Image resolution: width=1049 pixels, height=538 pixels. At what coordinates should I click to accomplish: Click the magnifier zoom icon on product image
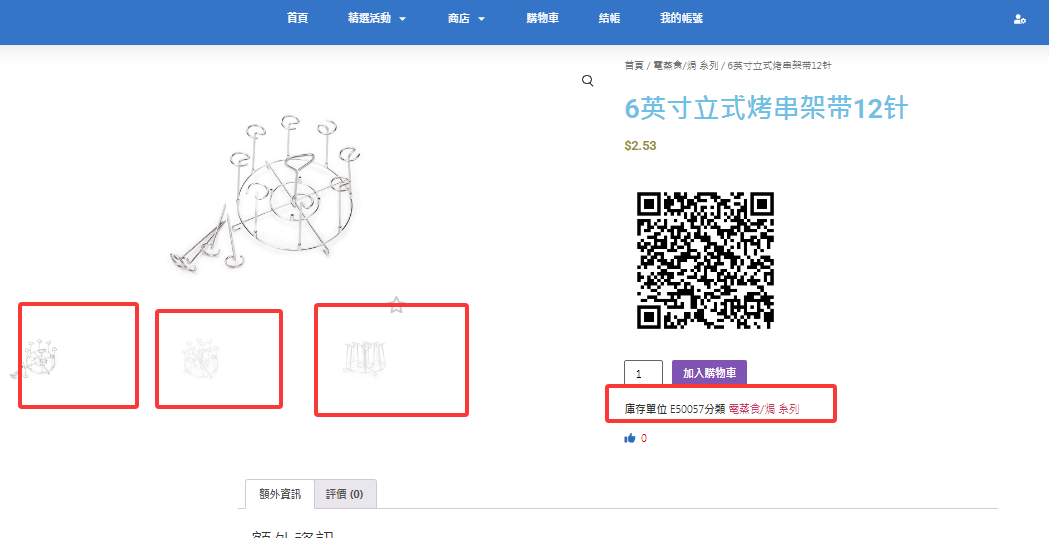click(x=587, y=81)
